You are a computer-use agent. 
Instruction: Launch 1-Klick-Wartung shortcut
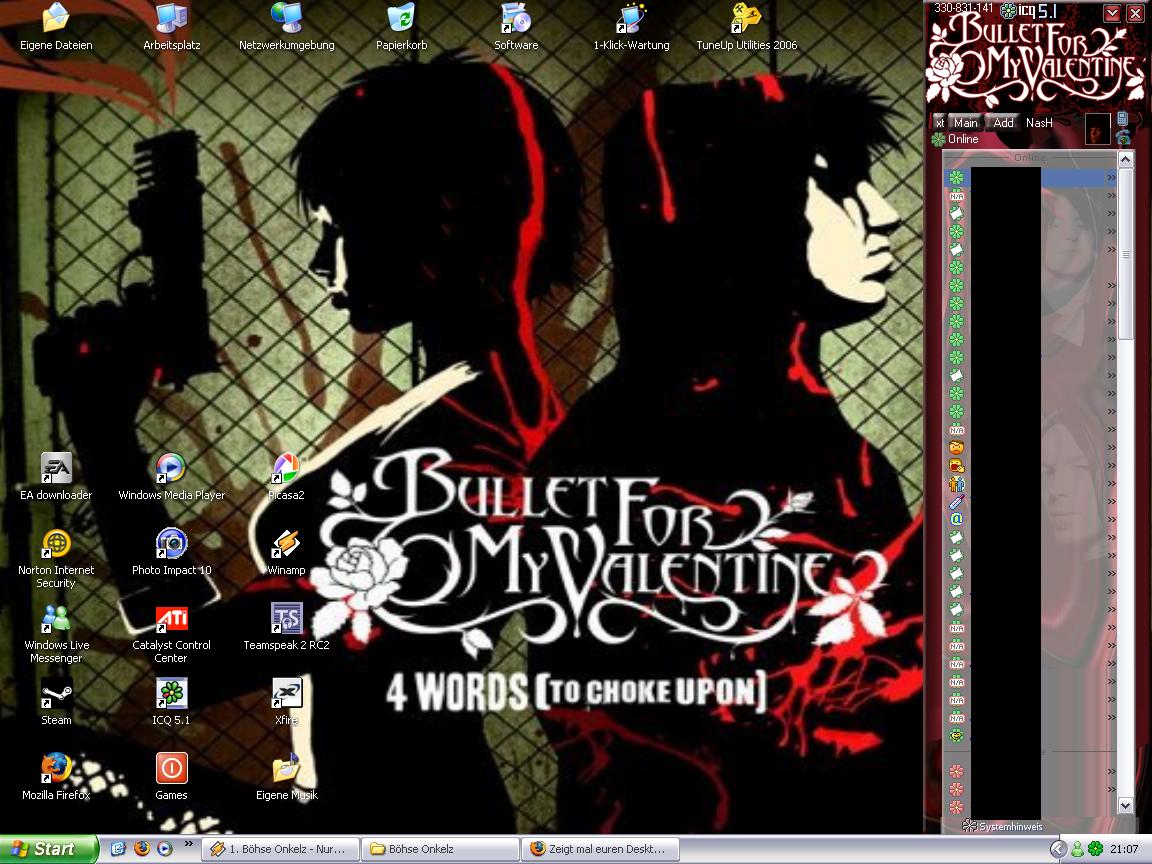631,28
